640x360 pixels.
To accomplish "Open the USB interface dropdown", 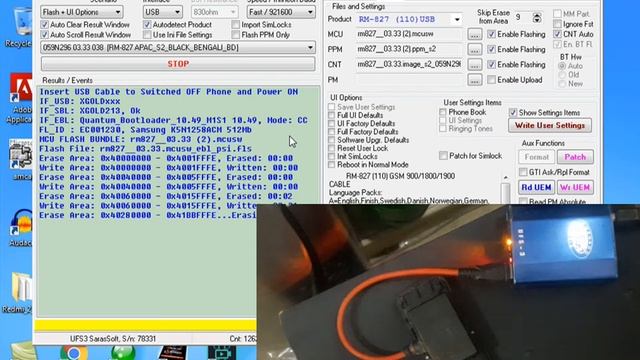I will (162, 12).
